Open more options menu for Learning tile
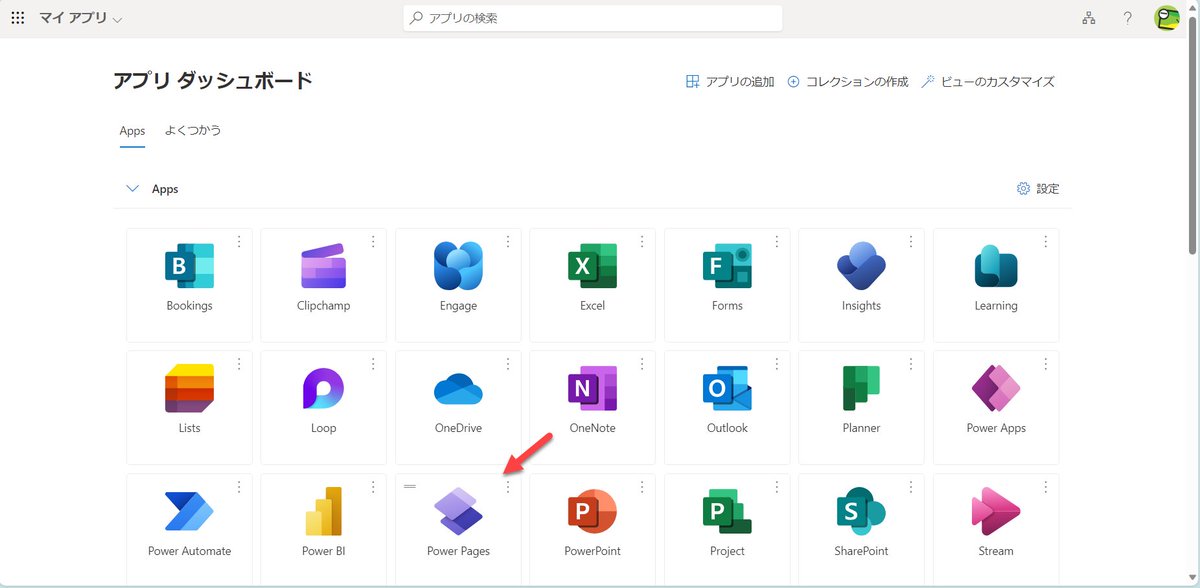This screenshot has height=588, width=1200. (x=1046, y=241)
